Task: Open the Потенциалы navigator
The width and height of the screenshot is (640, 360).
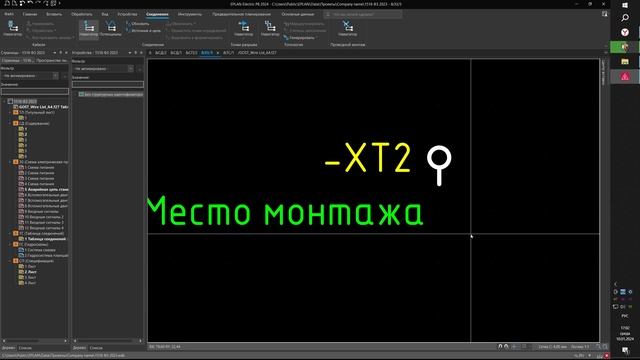Action: coord(110,29)
